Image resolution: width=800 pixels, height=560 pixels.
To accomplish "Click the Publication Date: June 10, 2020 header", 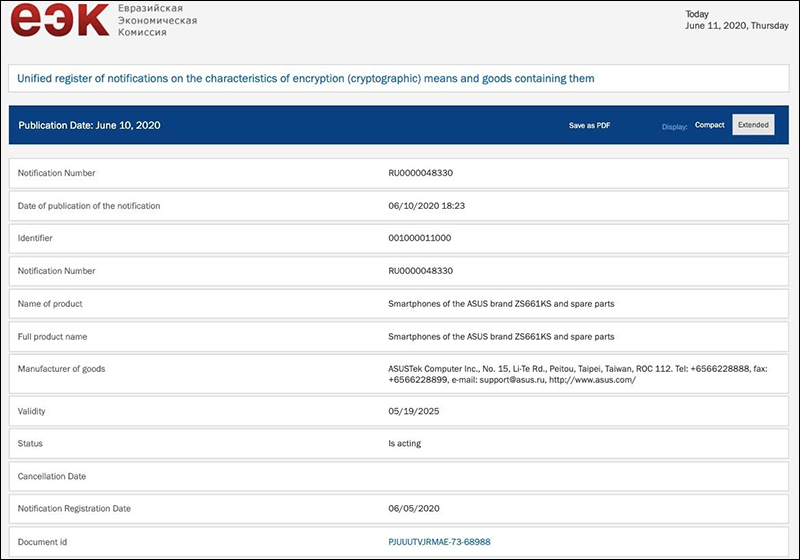I will tap(89, 125).
